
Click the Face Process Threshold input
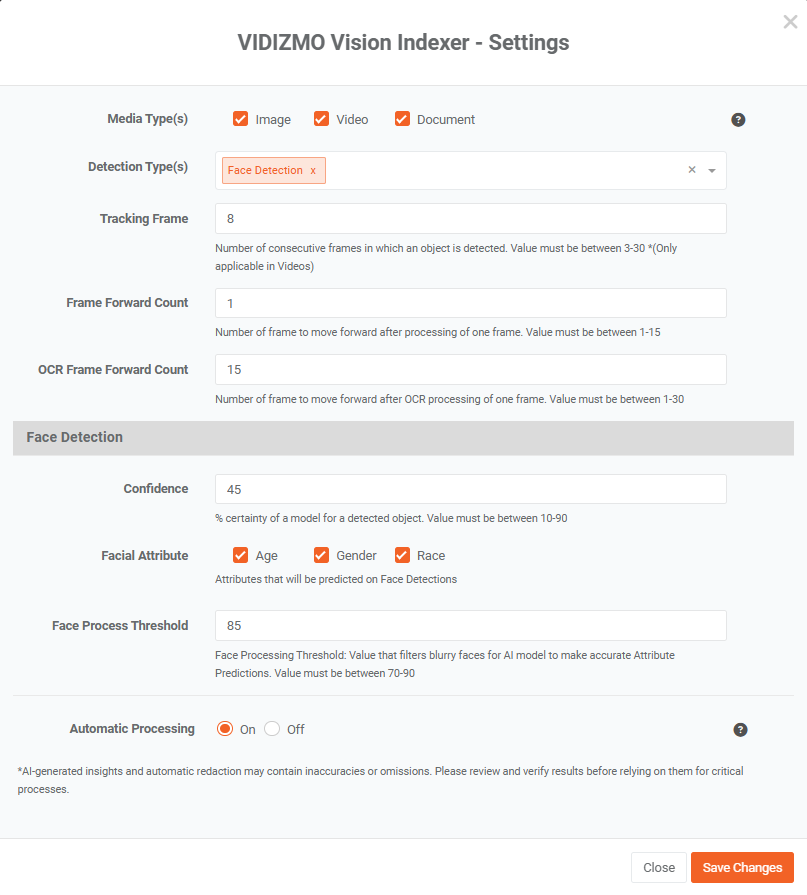click(x=470, y=625)
